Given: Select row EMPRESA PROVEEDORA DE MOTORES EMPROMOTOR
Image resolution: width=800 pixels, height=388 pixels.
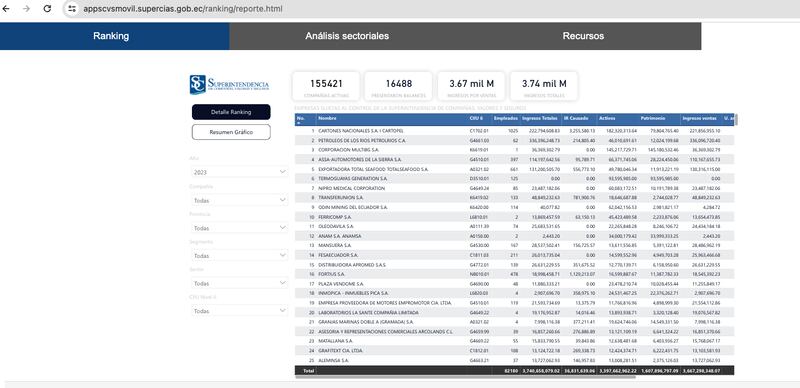Looking at the screenshot, I should [514, 303].
